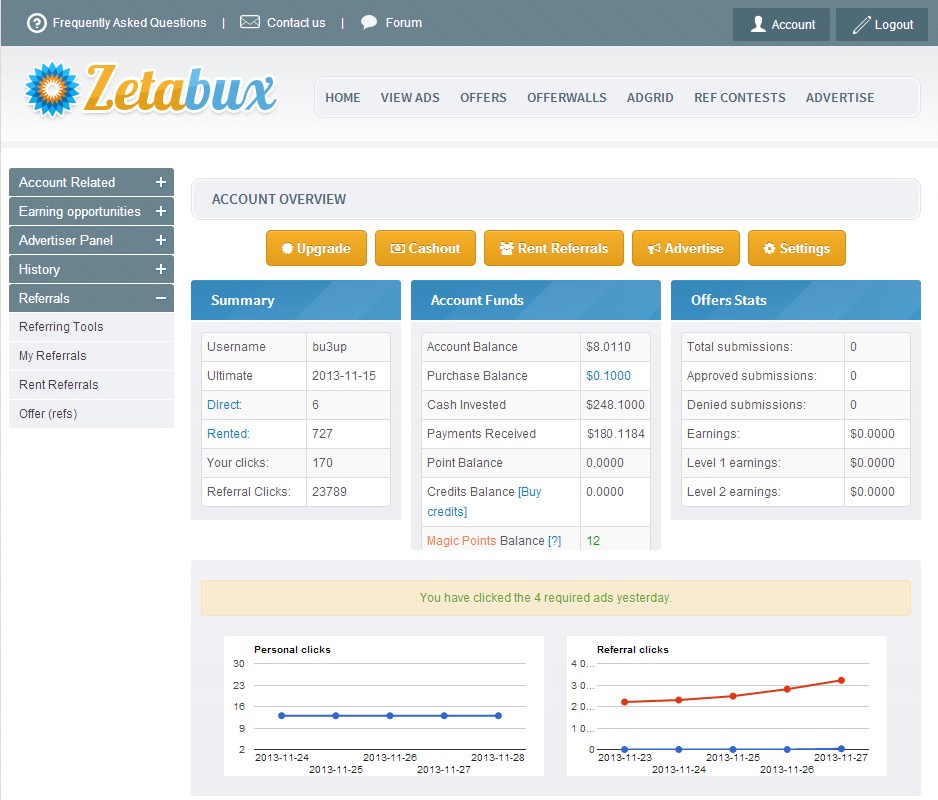This screenshot has width=938, height=800.
Task: Click the Level 2 earnings label
Action: [733, 492]
